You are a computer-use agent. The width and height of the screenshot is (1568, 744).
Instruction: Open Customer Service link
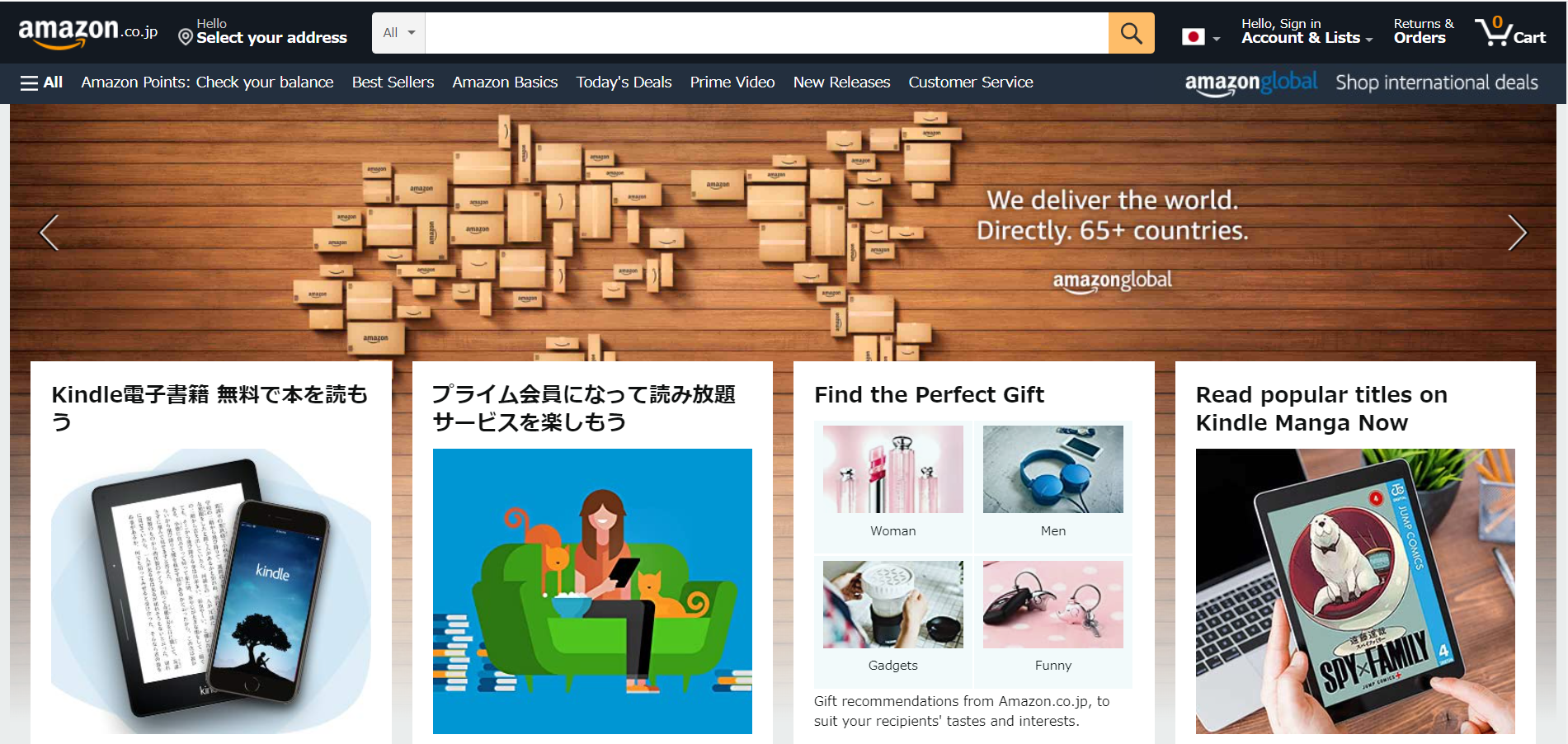[x=971, y=82]
